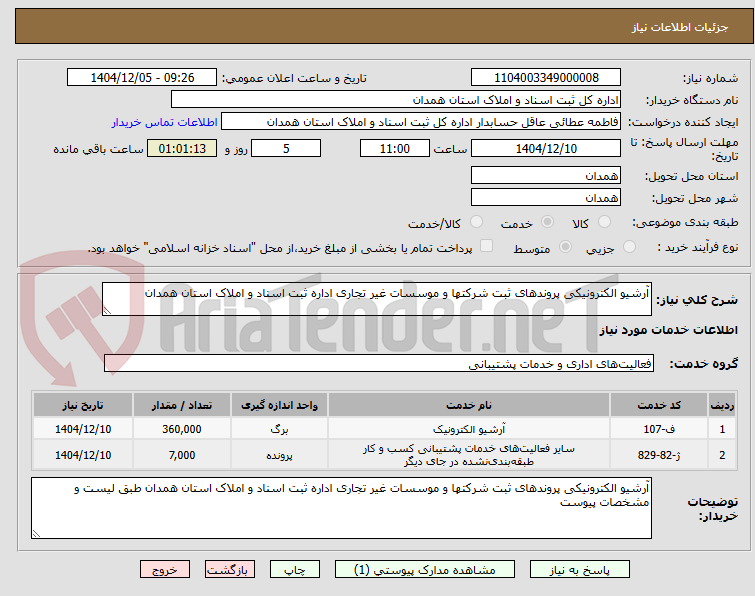Click the کد خدمت column header
Viewport: 755px width, 596px height.
(658, 405)
